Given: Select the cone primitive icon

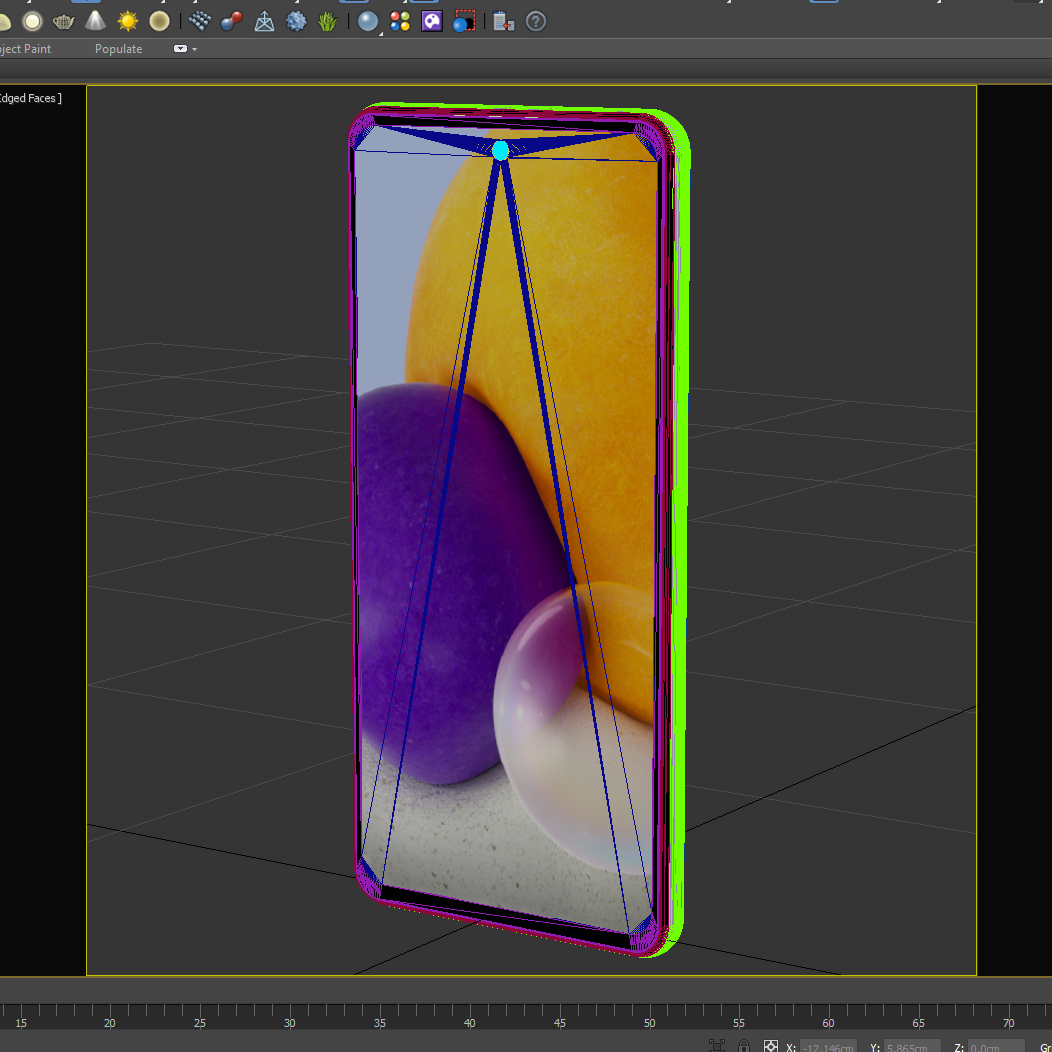Looking at the screenshot, I should click(x=95, y=21).
